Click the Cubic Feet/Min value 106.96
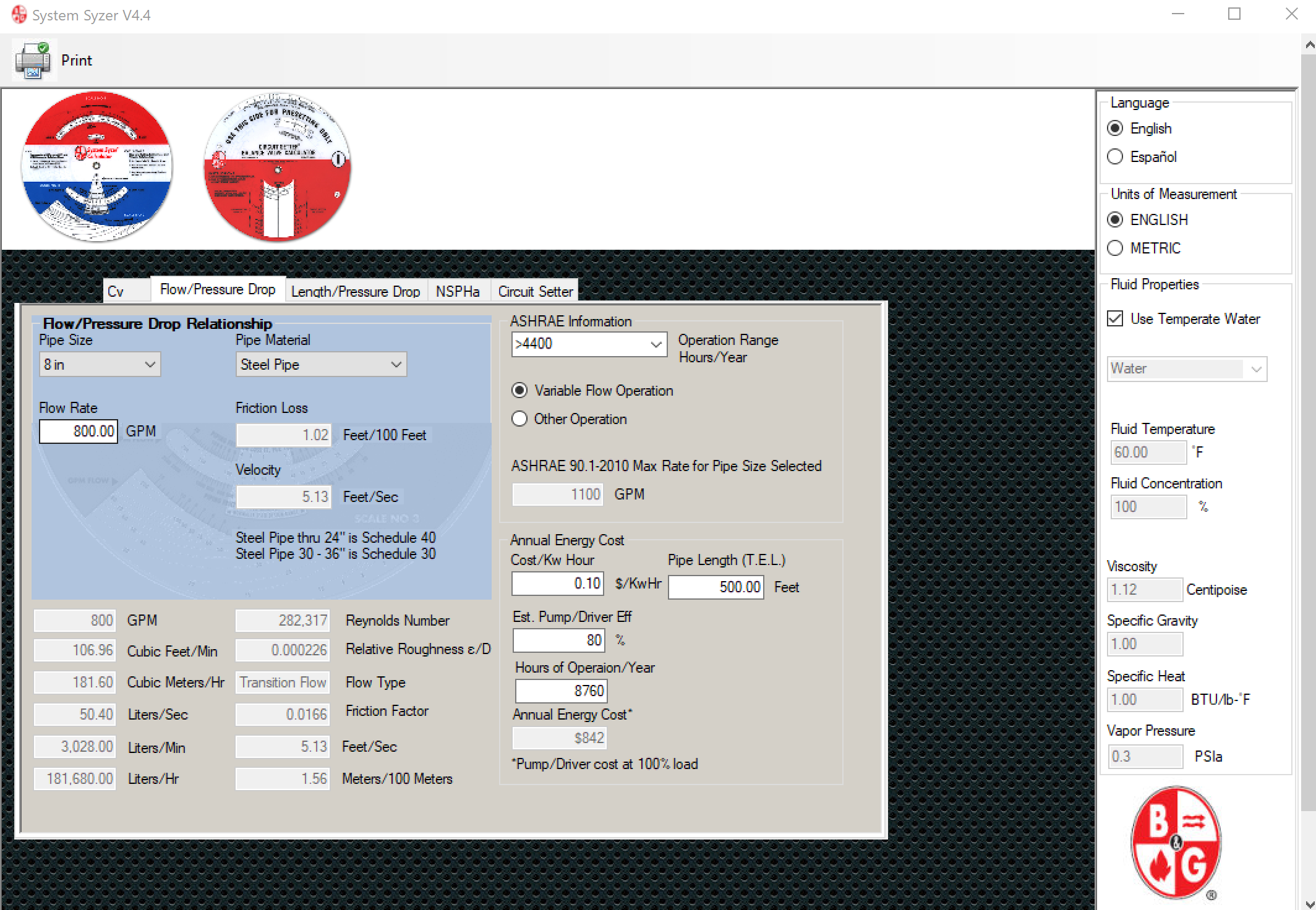Screen dimensions: 1316x910 75,650
